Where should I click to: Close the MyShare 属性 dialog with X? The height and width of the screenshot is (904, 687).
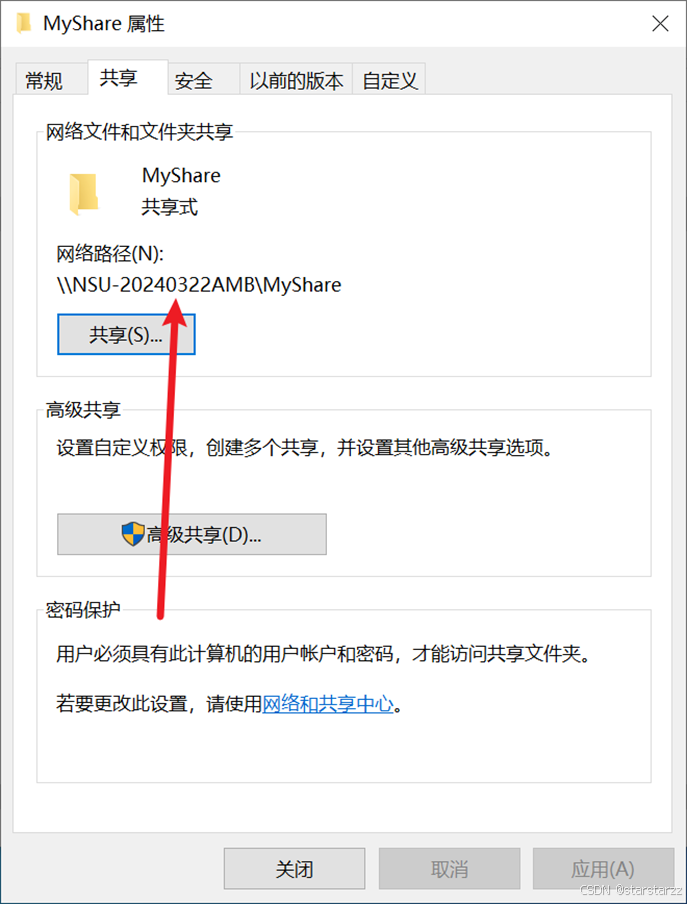point(660,24)
